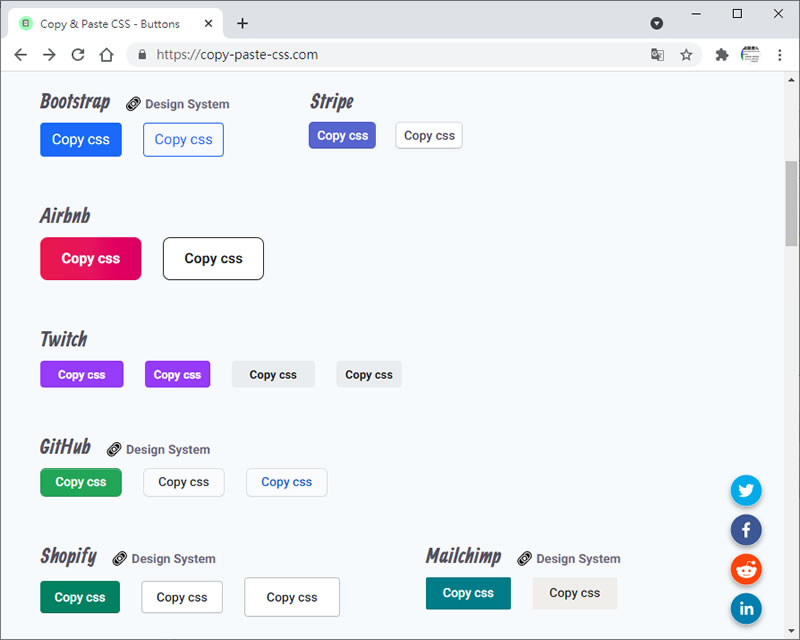
Task: Open Shopify Design System link
Action: (173, 559)
